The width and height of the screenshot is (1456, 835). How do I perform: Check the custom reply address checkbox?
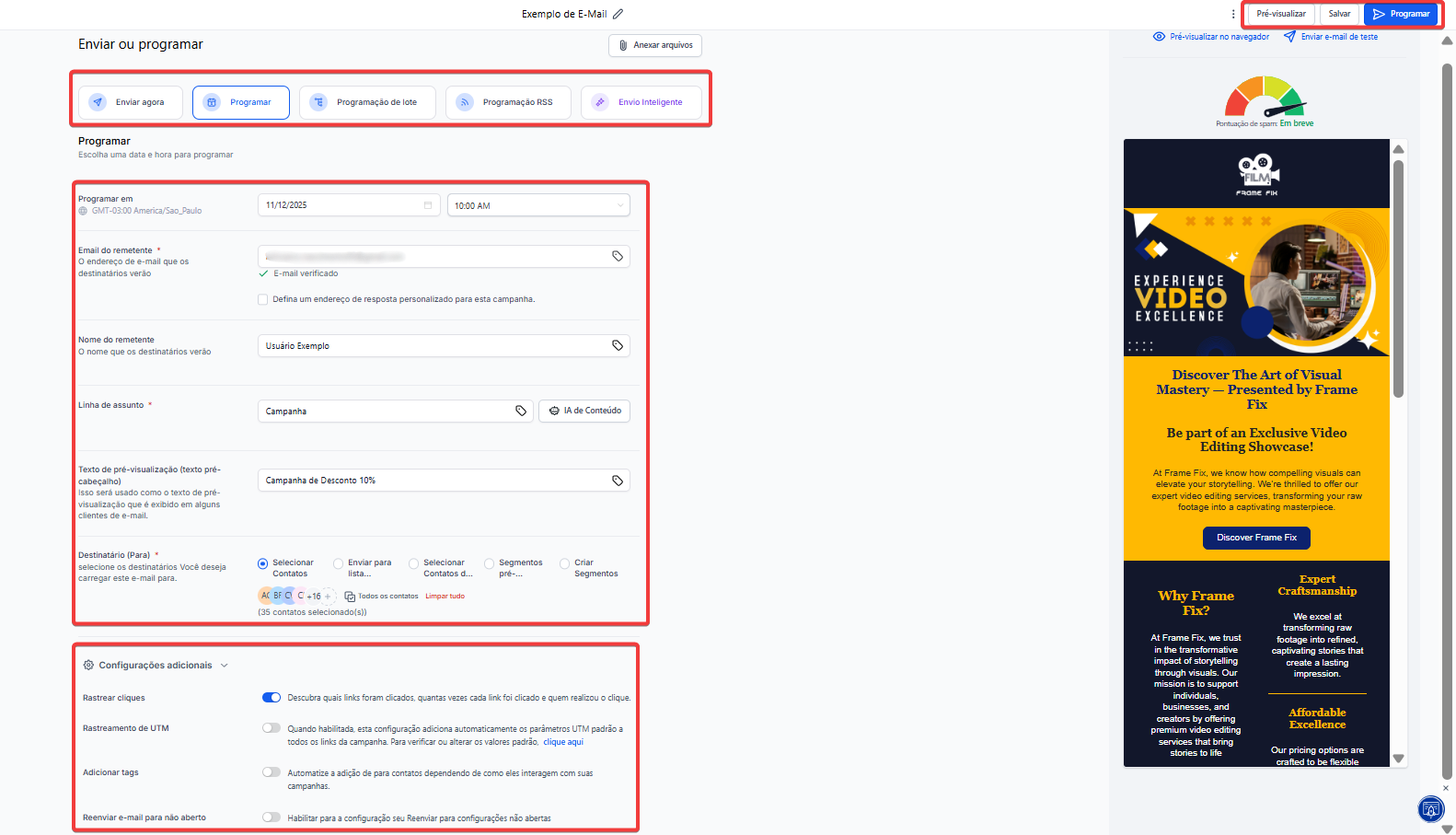coord(263,299)
